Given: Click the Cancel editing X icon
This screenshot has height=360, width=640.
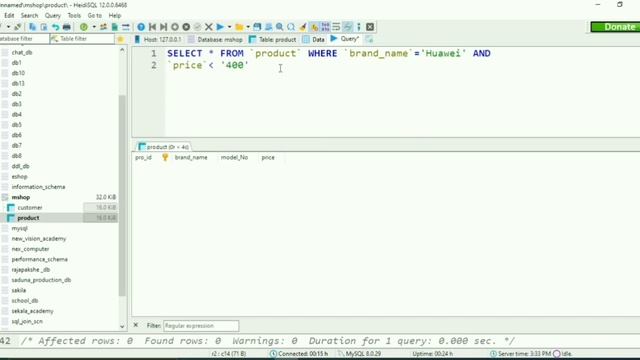Looking at the screenshot, I should 209,27.
